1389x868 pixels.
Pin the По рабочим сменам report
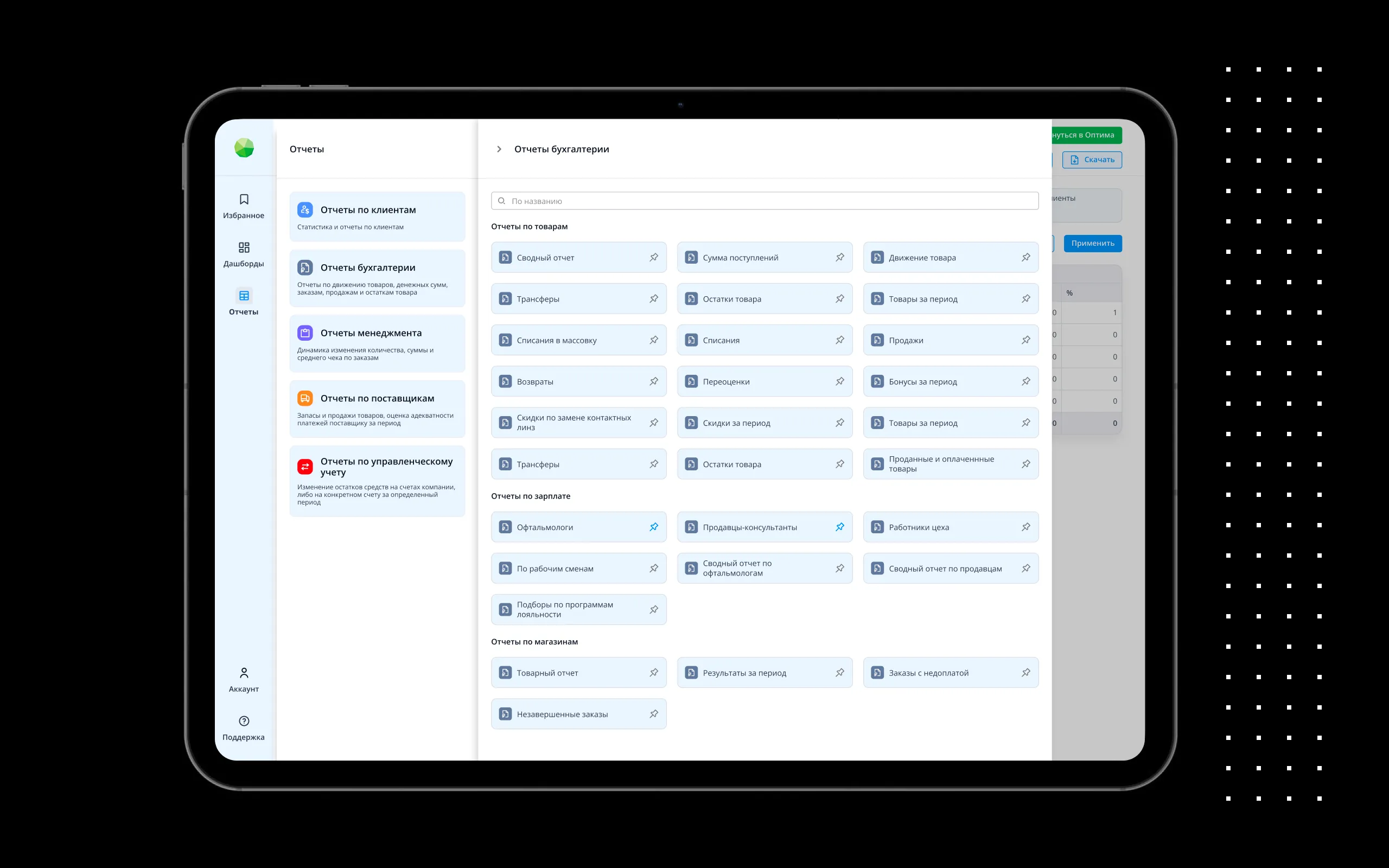[x=654, y=569]
